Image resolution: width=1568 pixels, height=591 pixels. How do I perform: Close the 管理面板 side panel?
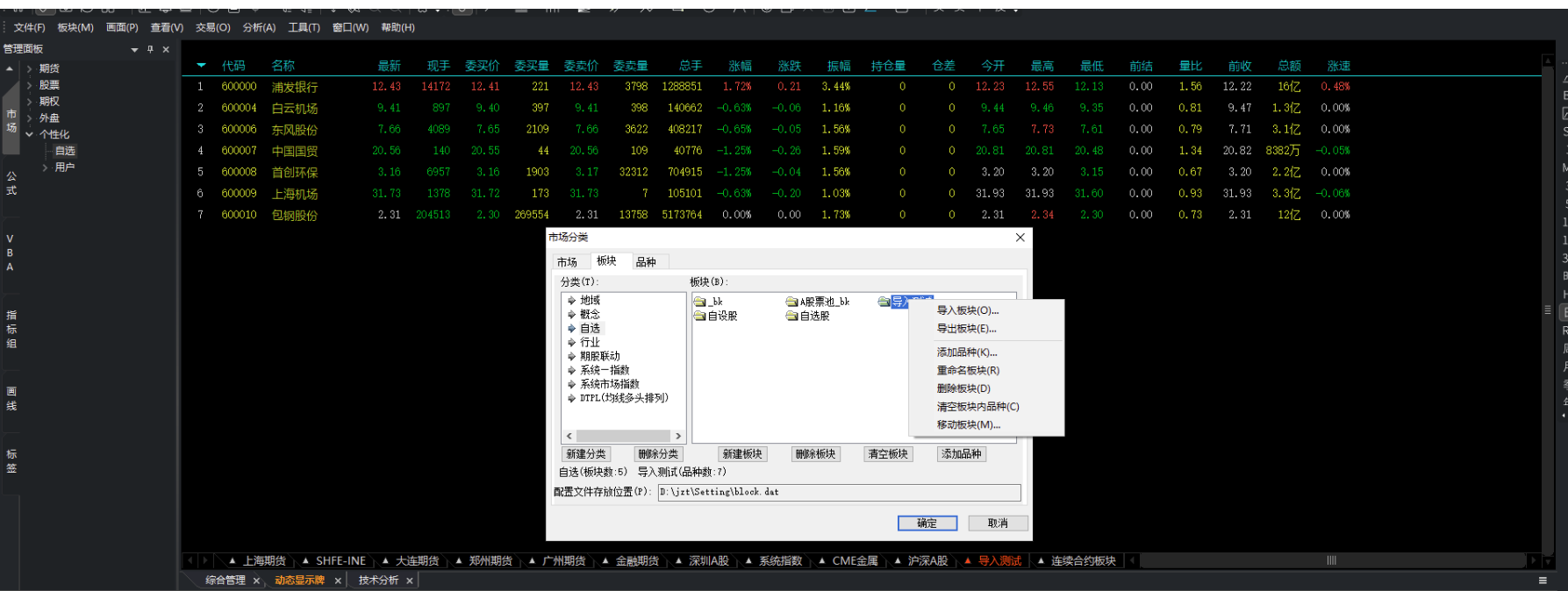[166, 49]
